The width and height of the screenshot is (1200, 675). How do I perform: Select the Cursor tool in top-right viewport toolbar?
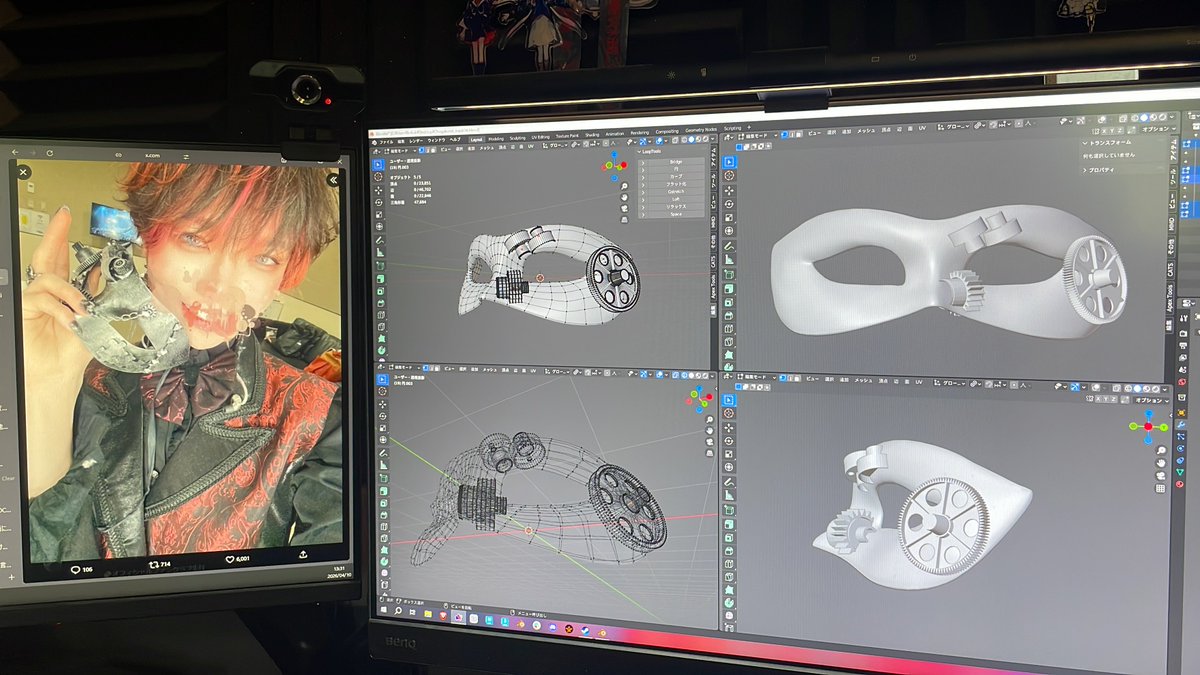pos(729,175)
